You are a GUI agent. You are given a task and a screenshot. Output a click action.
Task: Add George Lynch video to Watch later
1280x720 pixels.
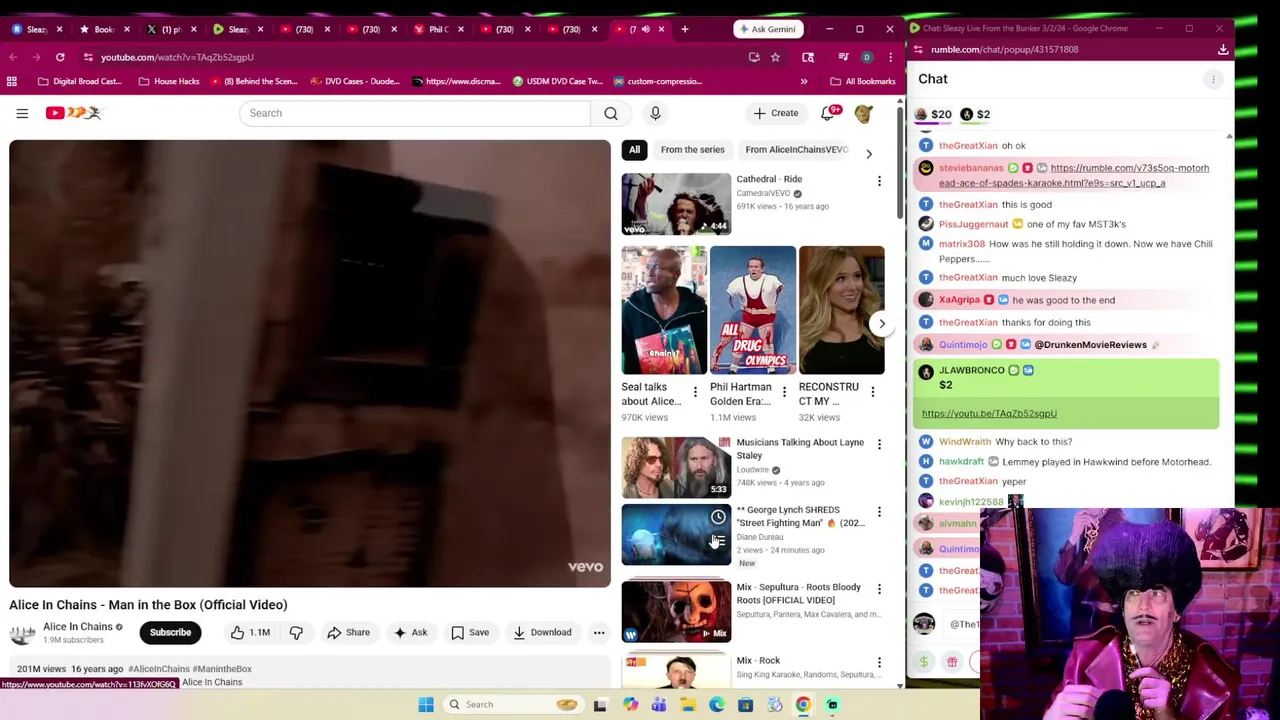click(x=718, y=517)
